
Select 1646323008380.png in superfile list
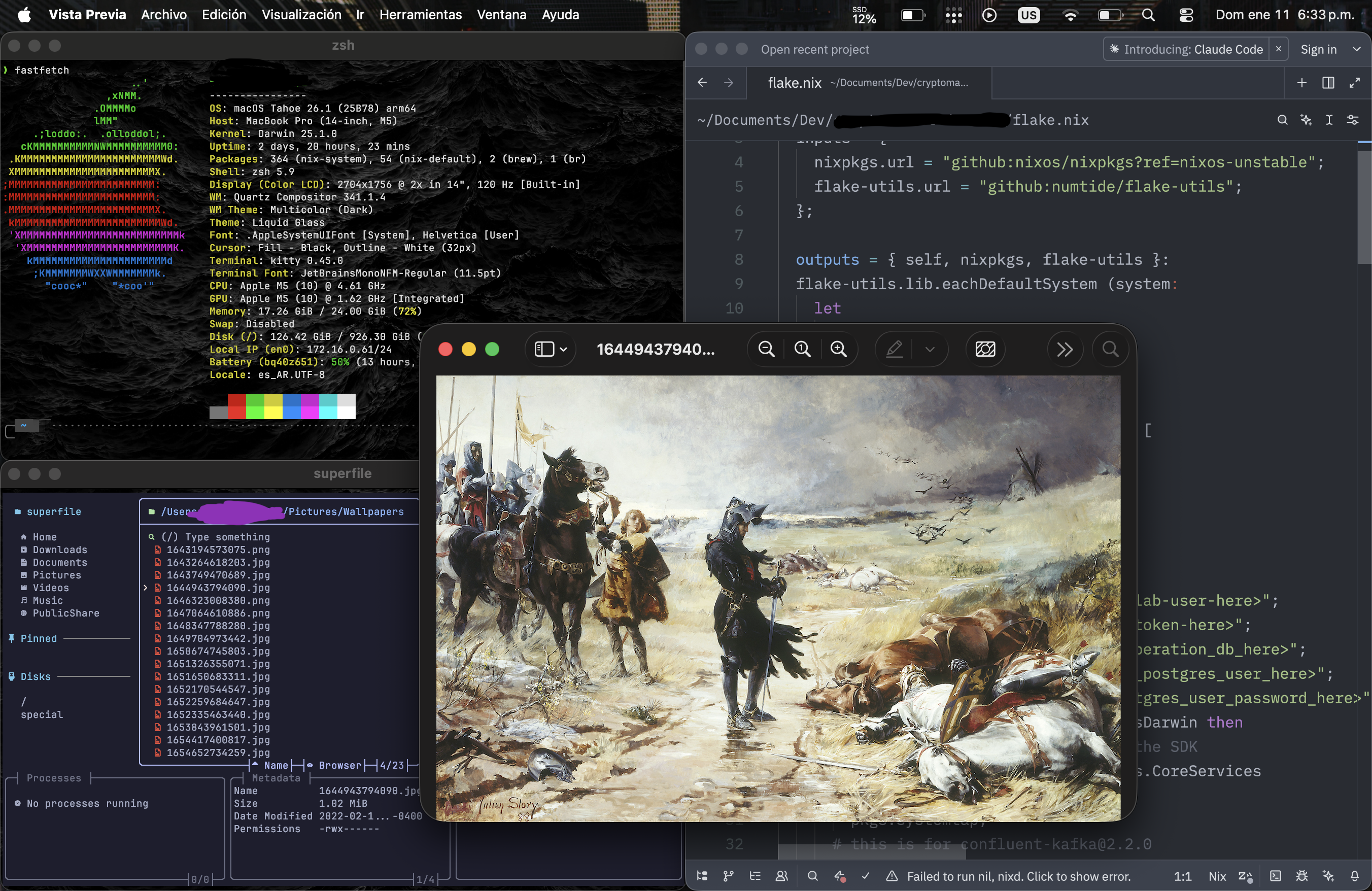tap(218, 601)
